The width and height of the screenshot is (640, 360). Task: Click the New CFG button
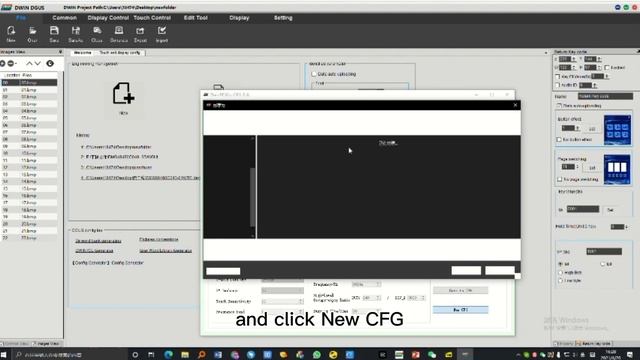(460, 310)
